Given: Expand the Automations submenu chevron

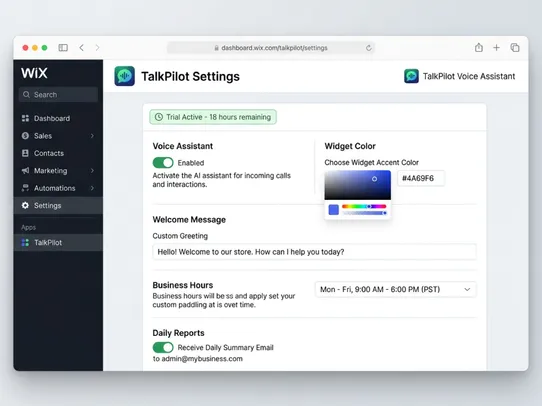Looking at the screenshot, I should (92, 188).
